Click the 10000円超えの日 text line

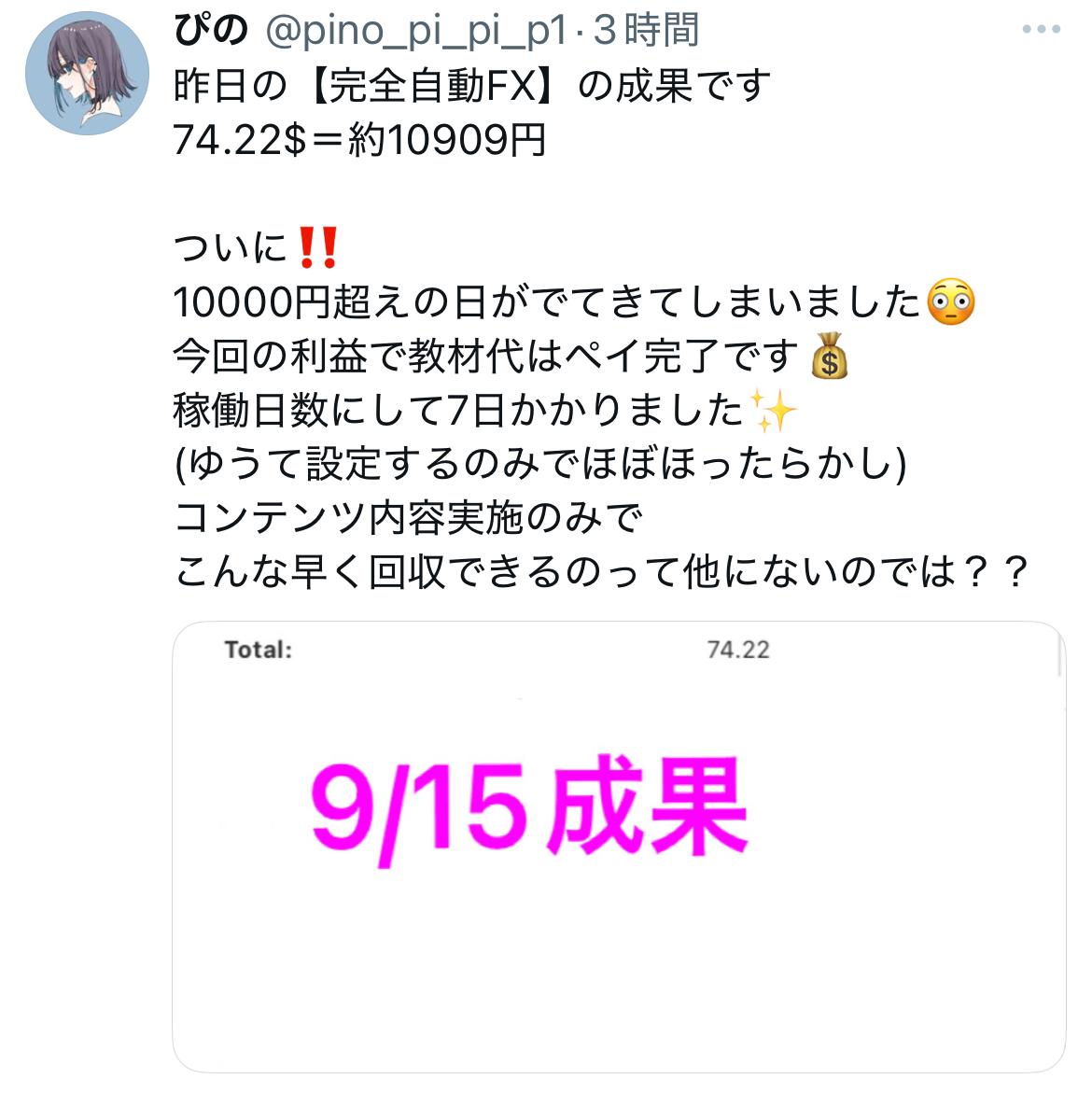(x=573, y=301)
